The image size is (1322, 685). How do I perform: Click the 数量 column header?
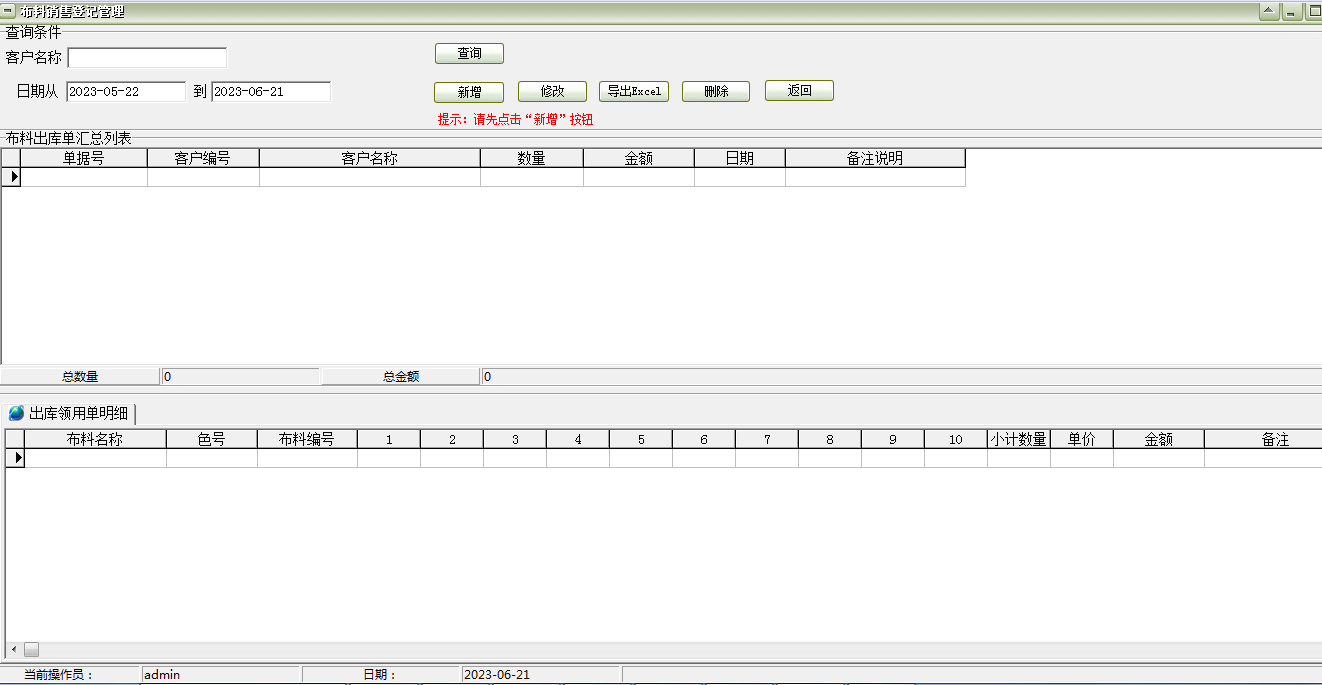532,158
